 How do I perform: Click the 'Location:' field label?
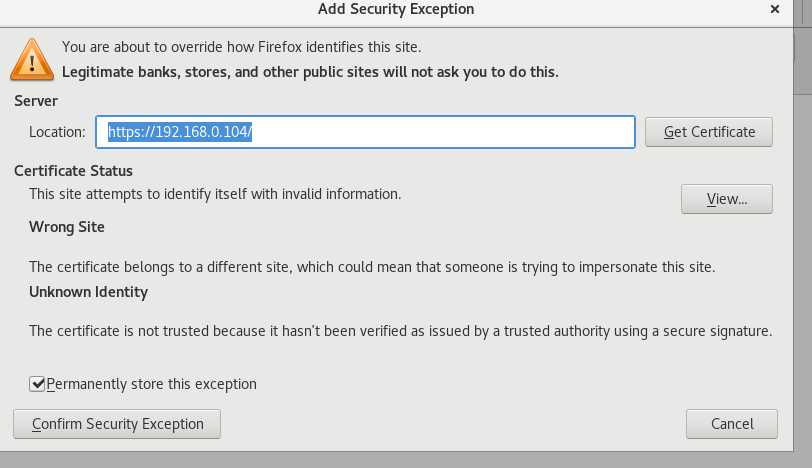coord(57,132)
